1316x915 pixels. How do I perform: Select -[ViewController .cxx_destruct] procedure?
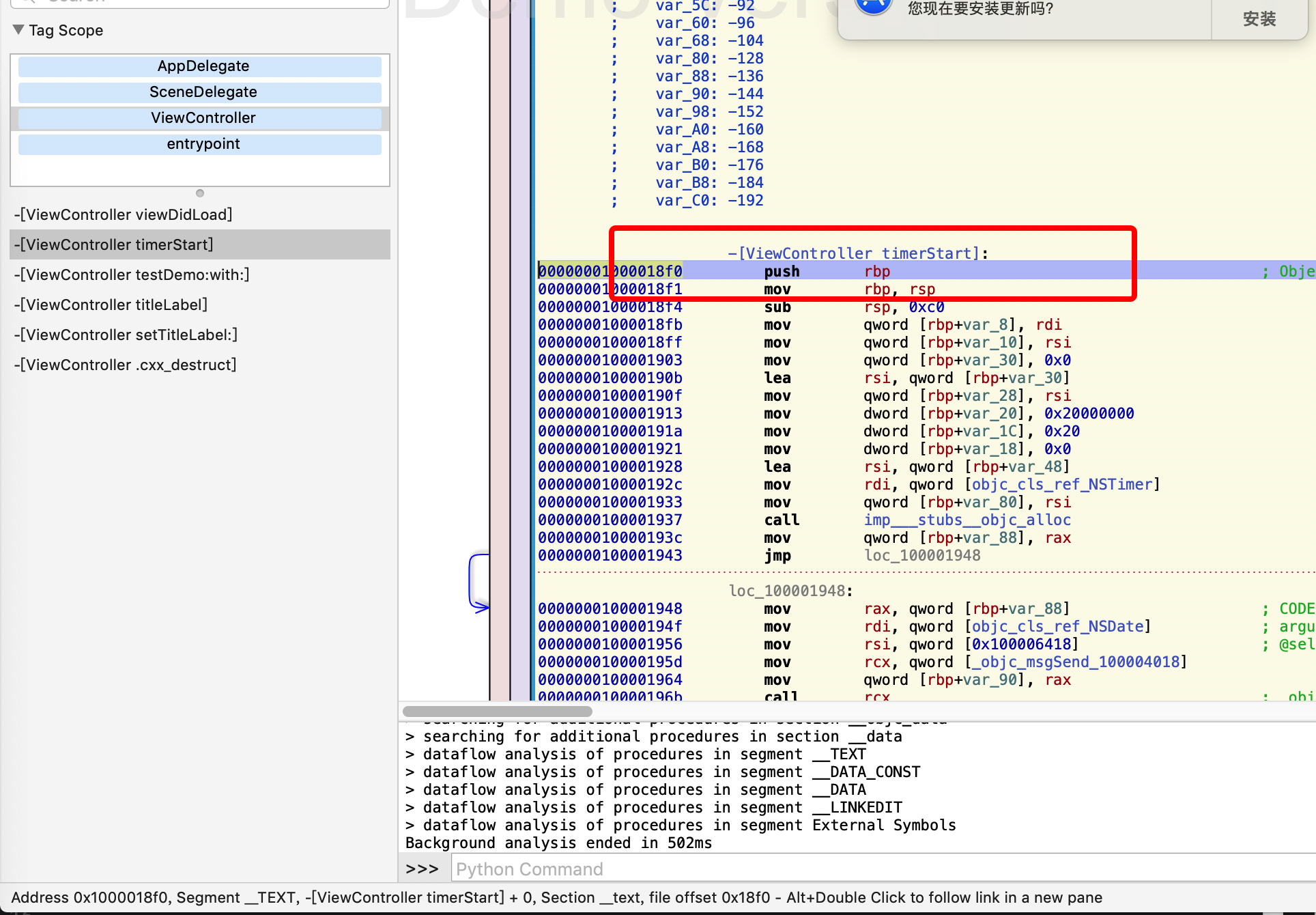pos(126,365)
